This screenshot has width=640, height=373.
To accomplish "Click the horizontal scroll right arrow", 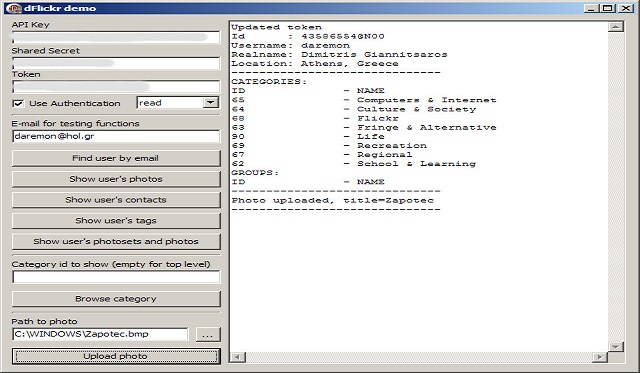I will pyautogui.click(x=600, y=357).
